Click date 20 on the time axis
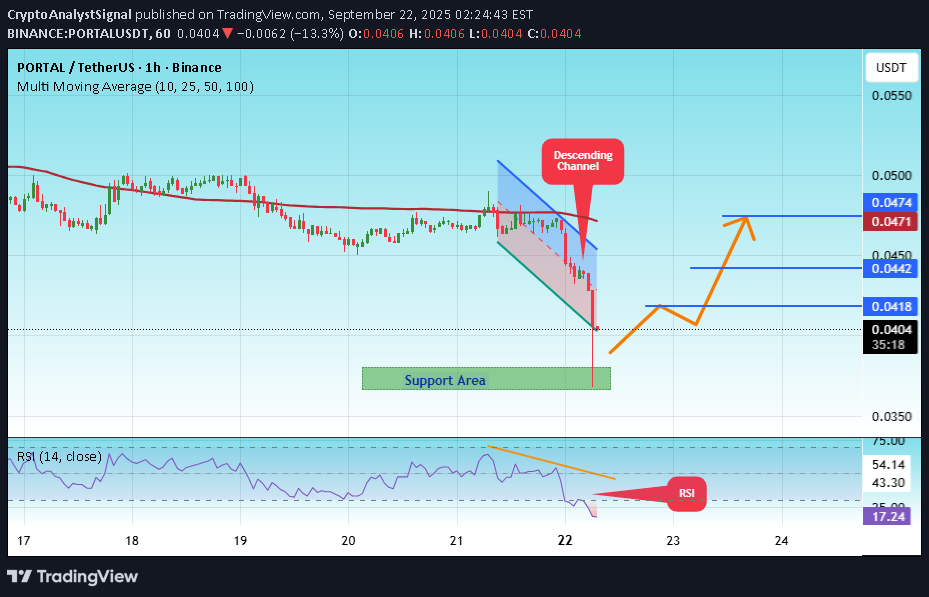The width and height of the screenshot is (929, 597). 348,540
